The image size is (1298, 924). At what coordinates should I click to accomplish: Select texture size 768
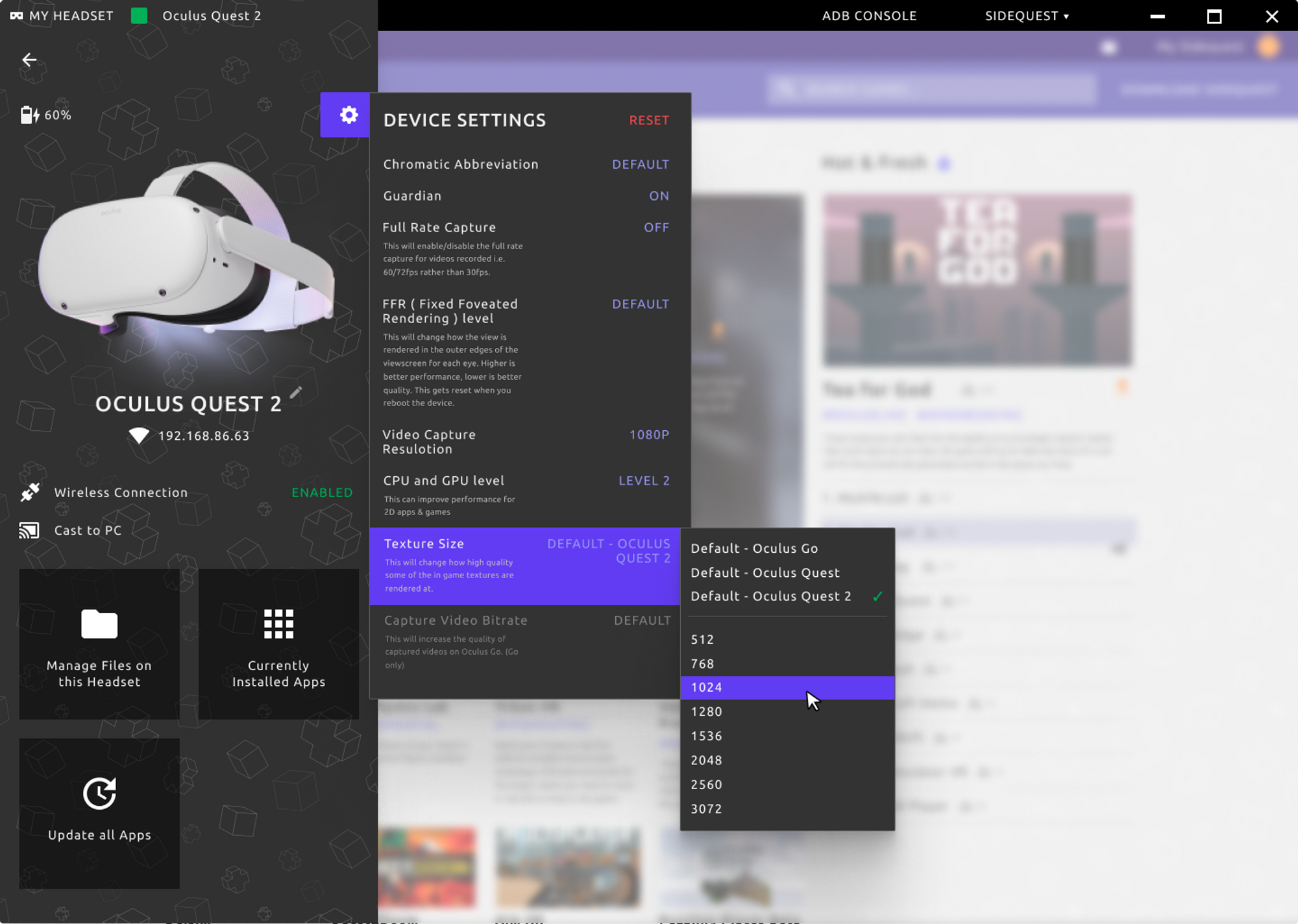click(787, 664)
